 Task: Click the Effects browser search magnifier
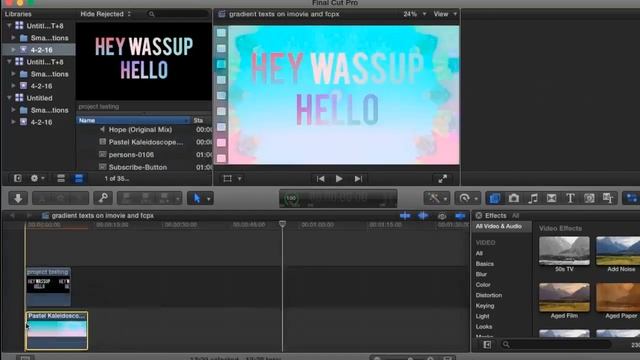pos(506,344)
